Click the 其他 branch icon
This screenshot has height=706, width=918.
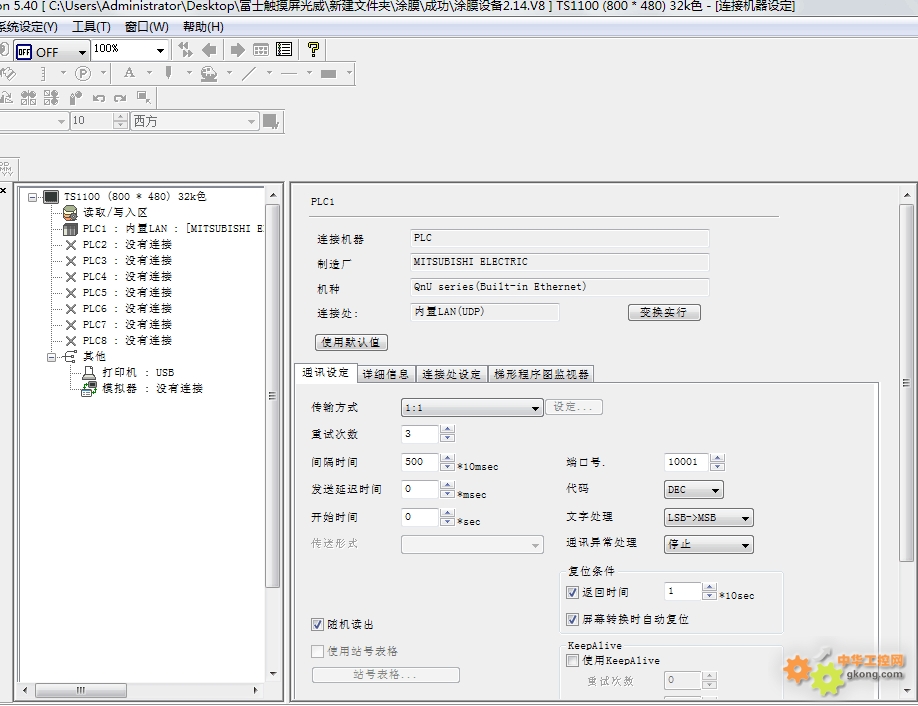pyautogui.click(x=70, y=357)
